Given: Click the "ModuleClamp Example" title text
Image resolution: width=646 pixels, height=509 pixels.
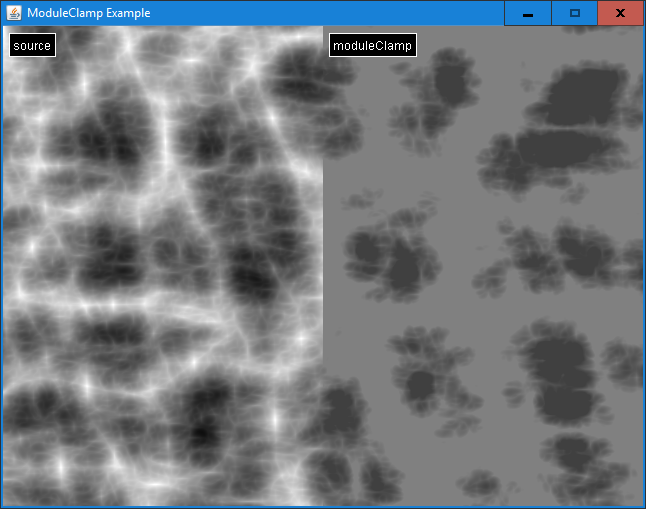Looking at the screenshot, I should point(88,13).
